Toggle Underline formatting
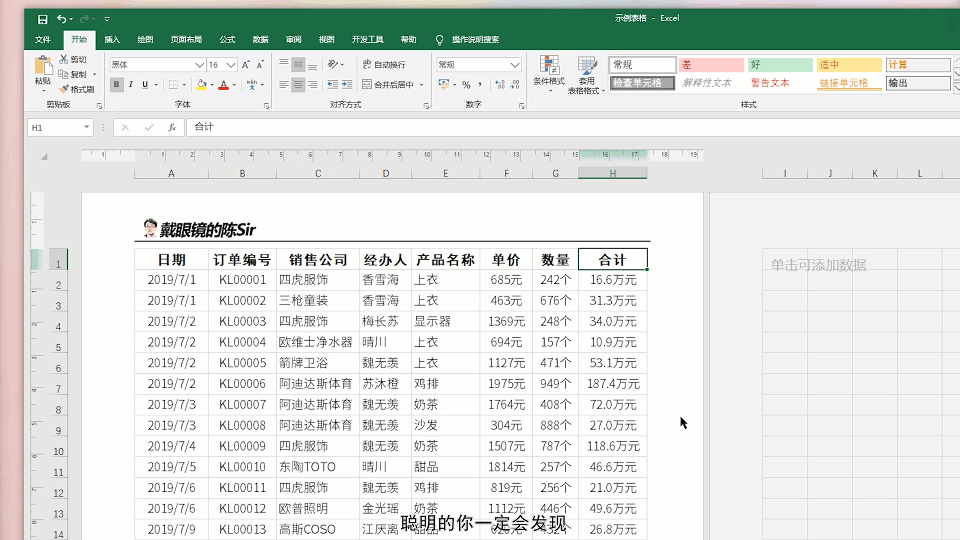The image size is (960, 540). pyautogui.click(x=145, y=84)
